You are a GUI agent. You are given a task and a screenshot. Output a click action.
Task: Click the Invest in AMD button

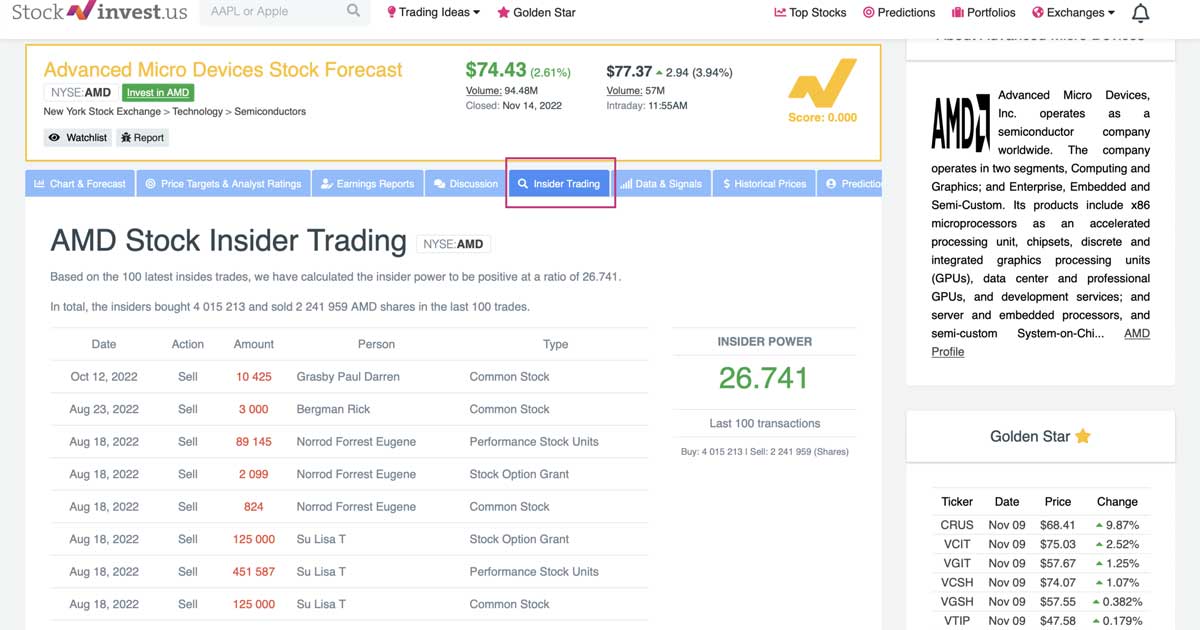tap(158, 92)
